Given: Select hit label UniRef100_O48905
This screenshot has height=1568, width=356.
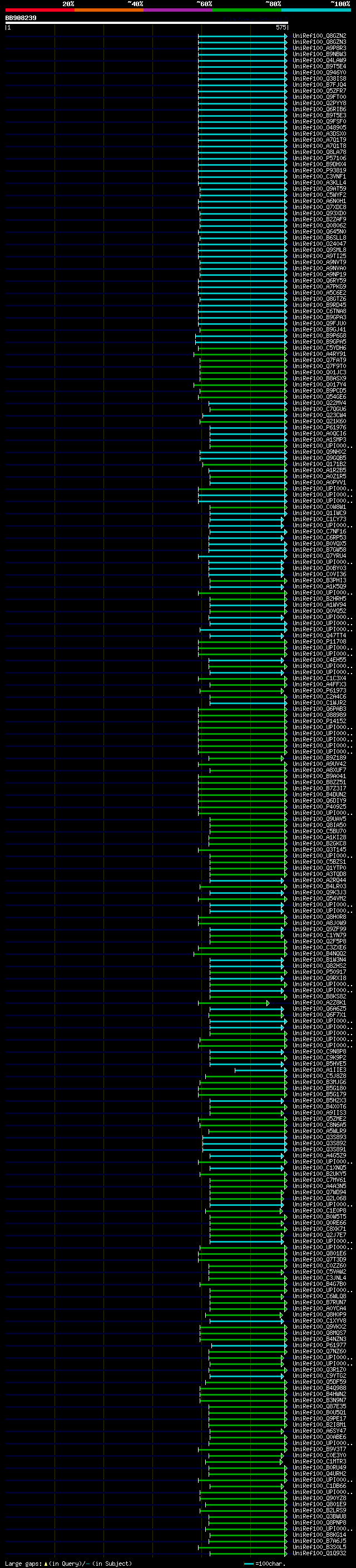Looking at the screenshot, I should [319, 128].
